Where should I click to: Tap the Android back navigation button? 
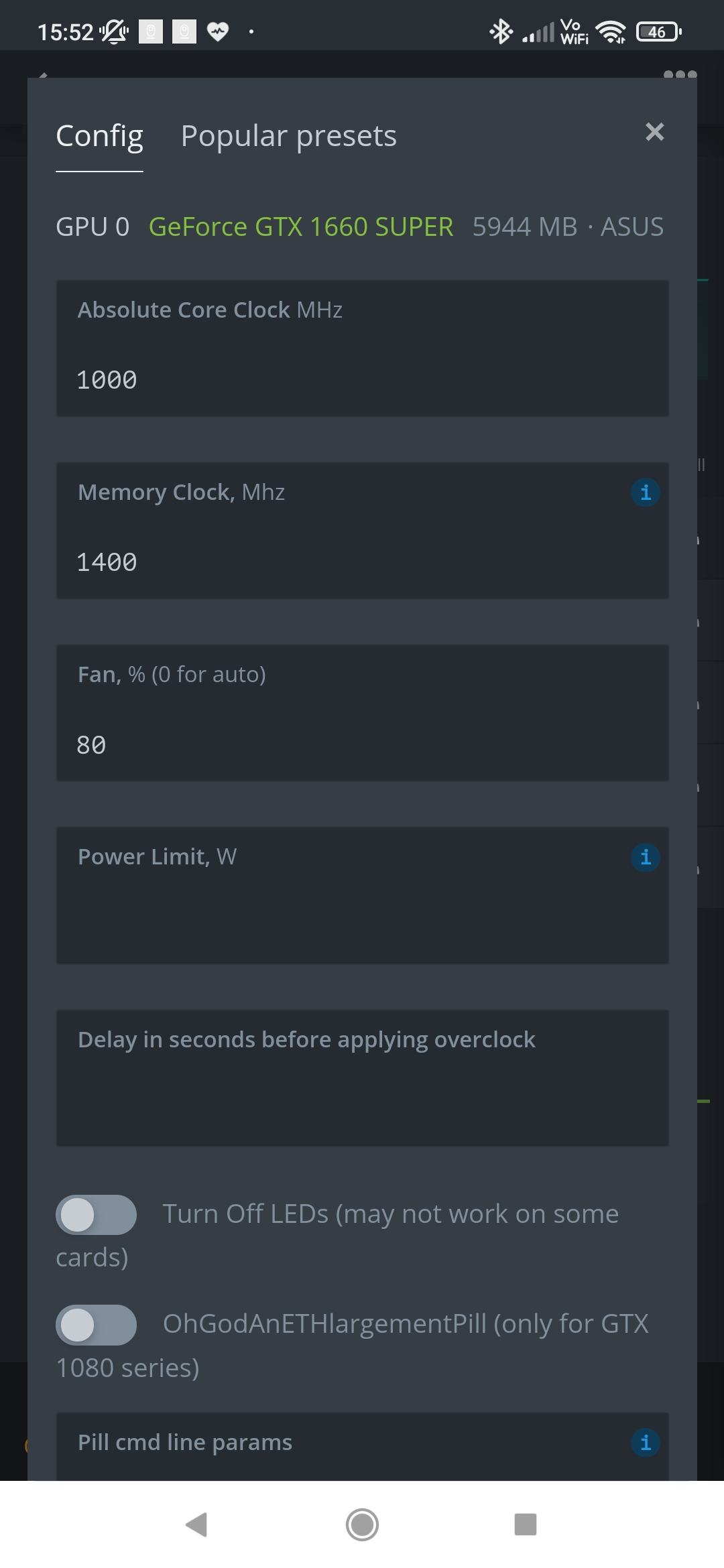(196, 1524)
